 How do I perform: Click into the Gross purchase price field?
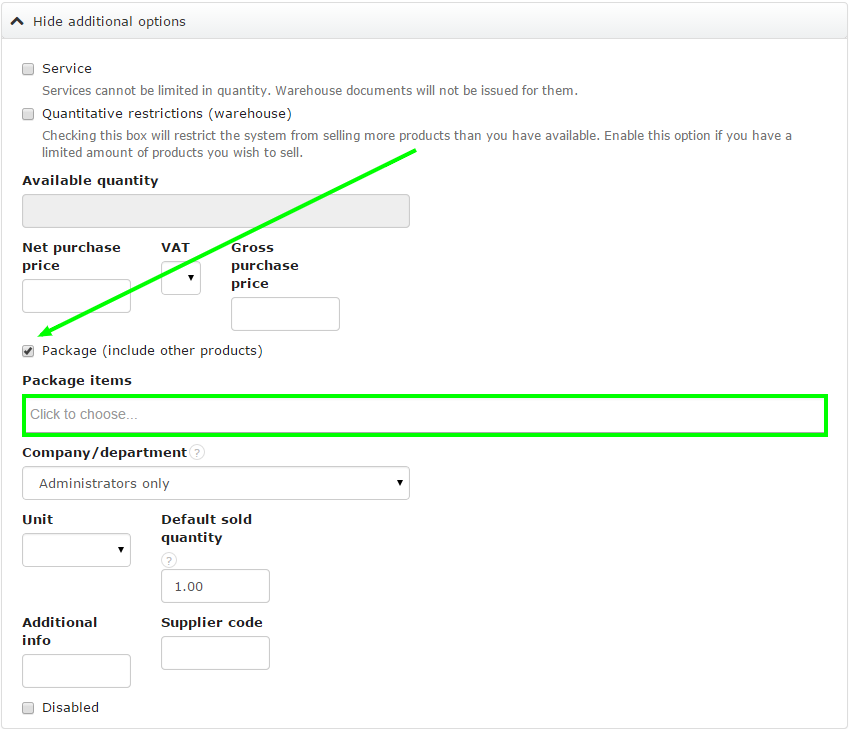285,314
